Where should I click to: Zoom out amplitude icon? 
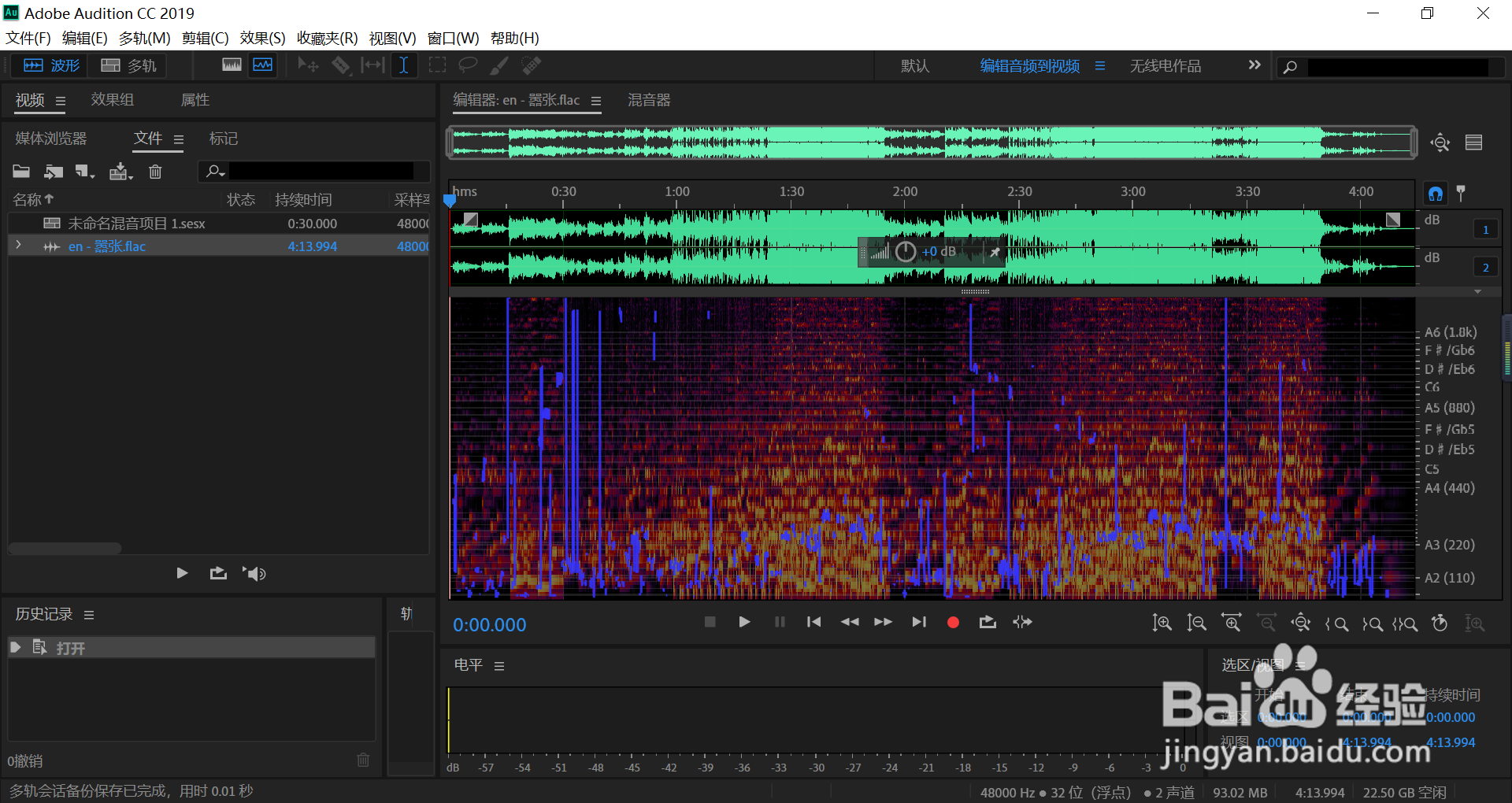(x=1196, y=623)
